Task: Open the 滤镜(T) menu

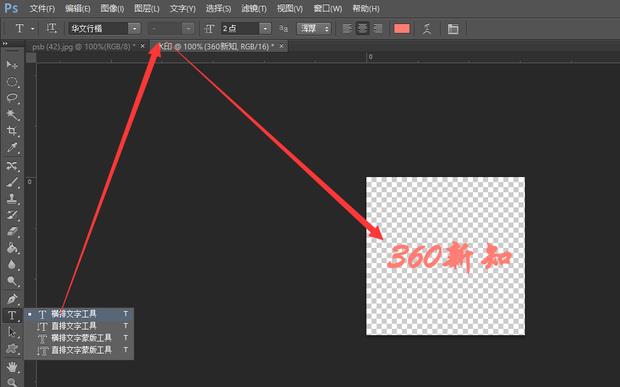Action: tap(254, 8)
